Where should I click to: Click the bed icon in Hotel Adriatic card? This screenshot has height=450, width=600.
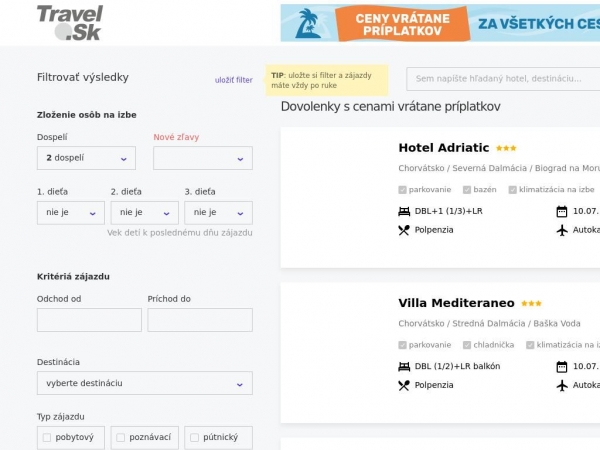point(404,211)
